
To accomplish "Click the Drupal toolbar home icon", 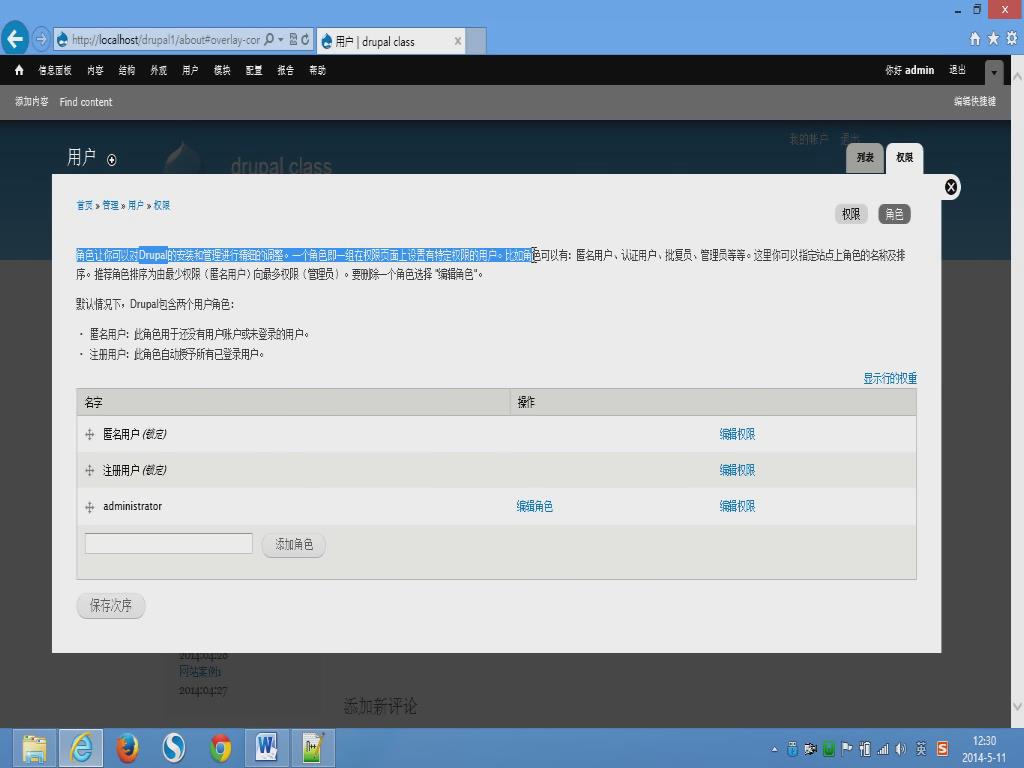I will (x=19, y=70).
